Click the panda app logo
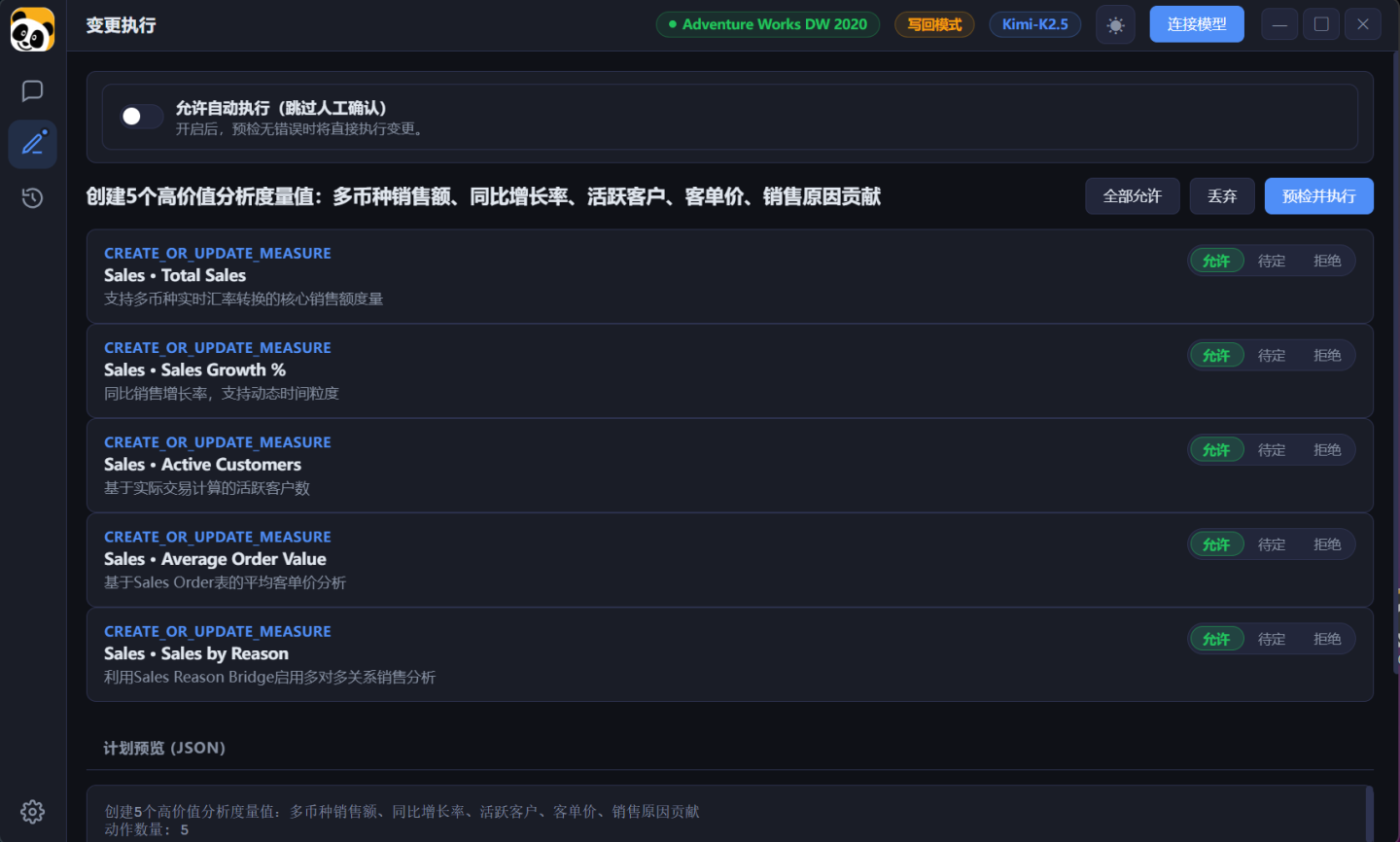1400x842 pixels. tap(32, 29)
